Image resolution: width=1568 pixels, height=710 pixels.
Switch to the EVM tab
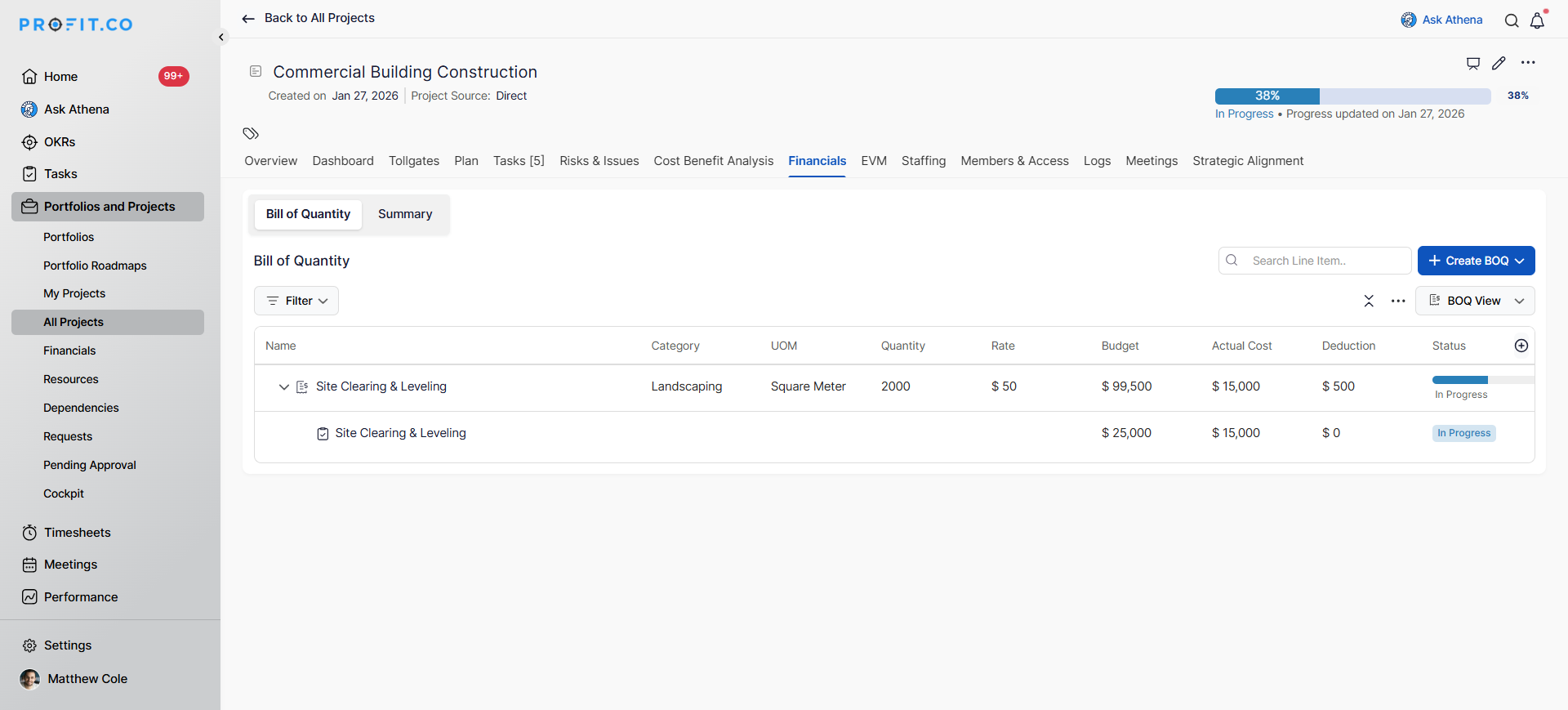pyautogui.click(x=873, y=161)
